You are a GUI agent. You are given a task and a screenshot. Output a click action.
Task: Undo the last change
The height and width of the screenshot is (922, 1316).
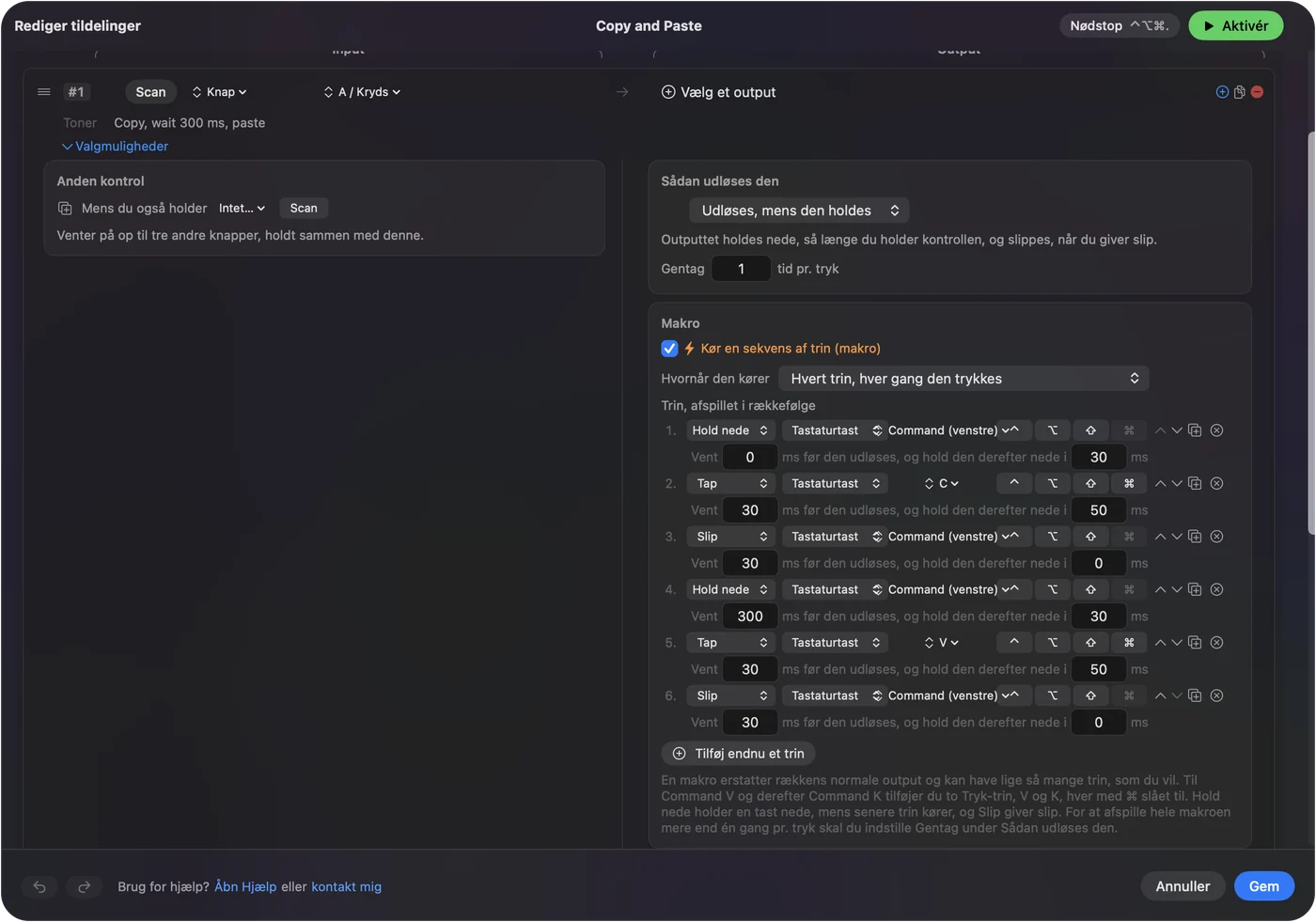(x=39, y=886)
